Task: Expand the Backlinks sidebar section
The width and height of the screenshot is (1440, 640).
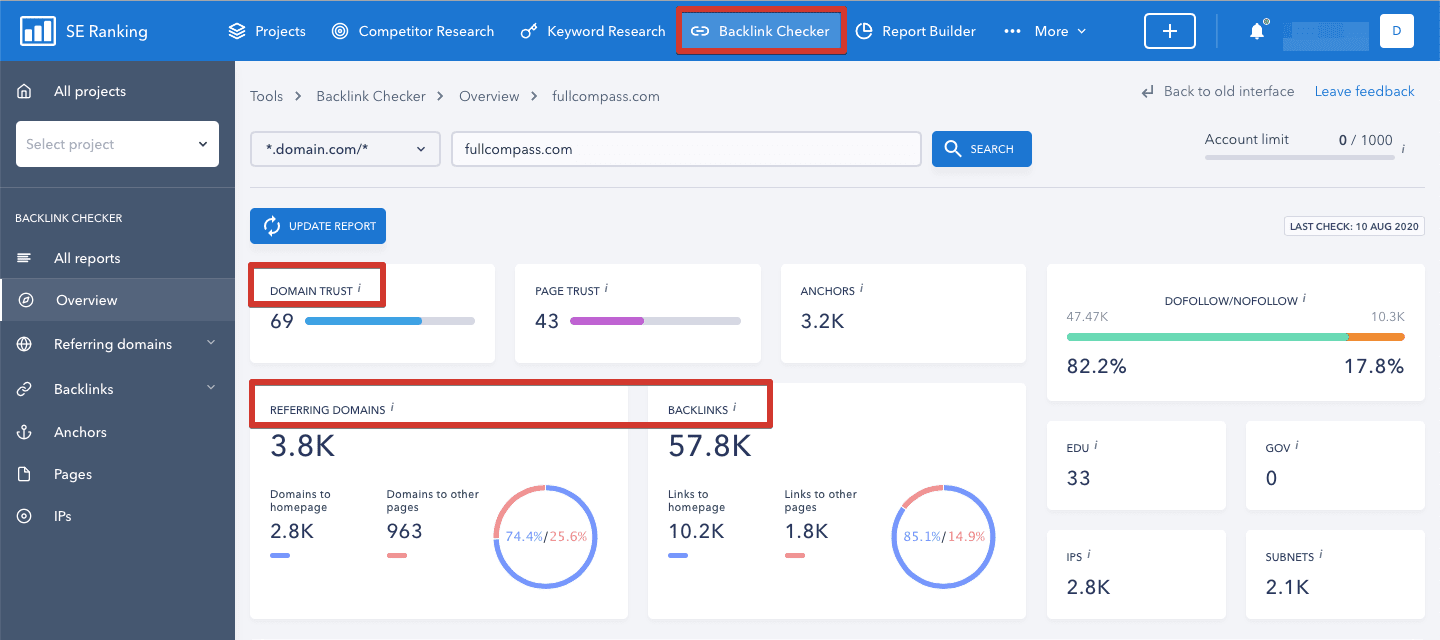Action: coord(211,388)
